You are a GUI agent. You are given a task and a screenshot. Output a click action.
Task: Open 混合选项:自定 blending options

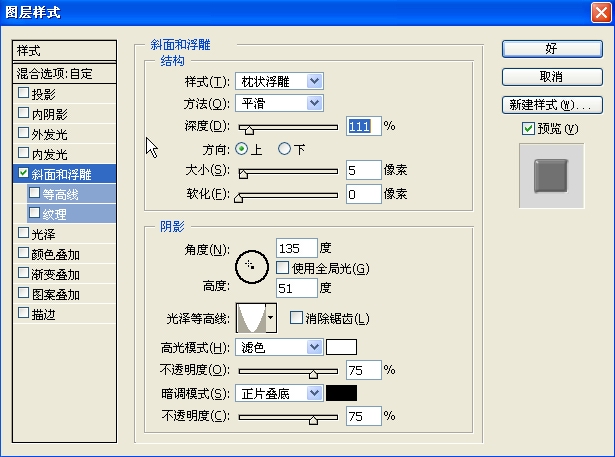[x=64, y=73]
